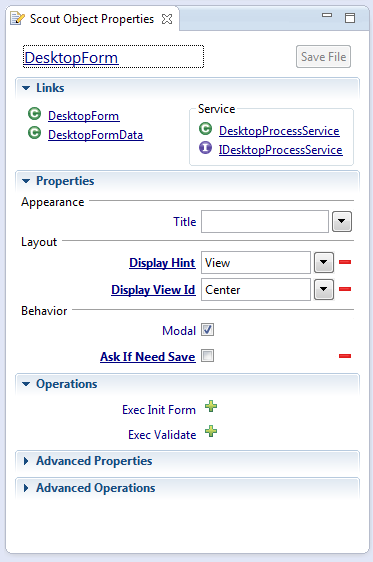This screenshot has width=373, height=562.
Task: Click the Display View Id field showing Center
Action: [256, 289]
